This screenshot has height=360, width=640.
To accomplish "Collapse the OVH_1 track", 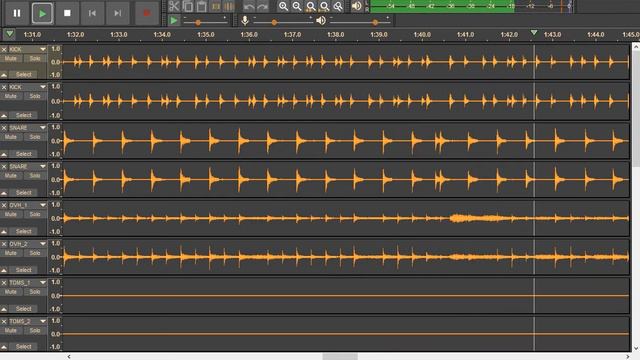I will click(x=4, y=231).
